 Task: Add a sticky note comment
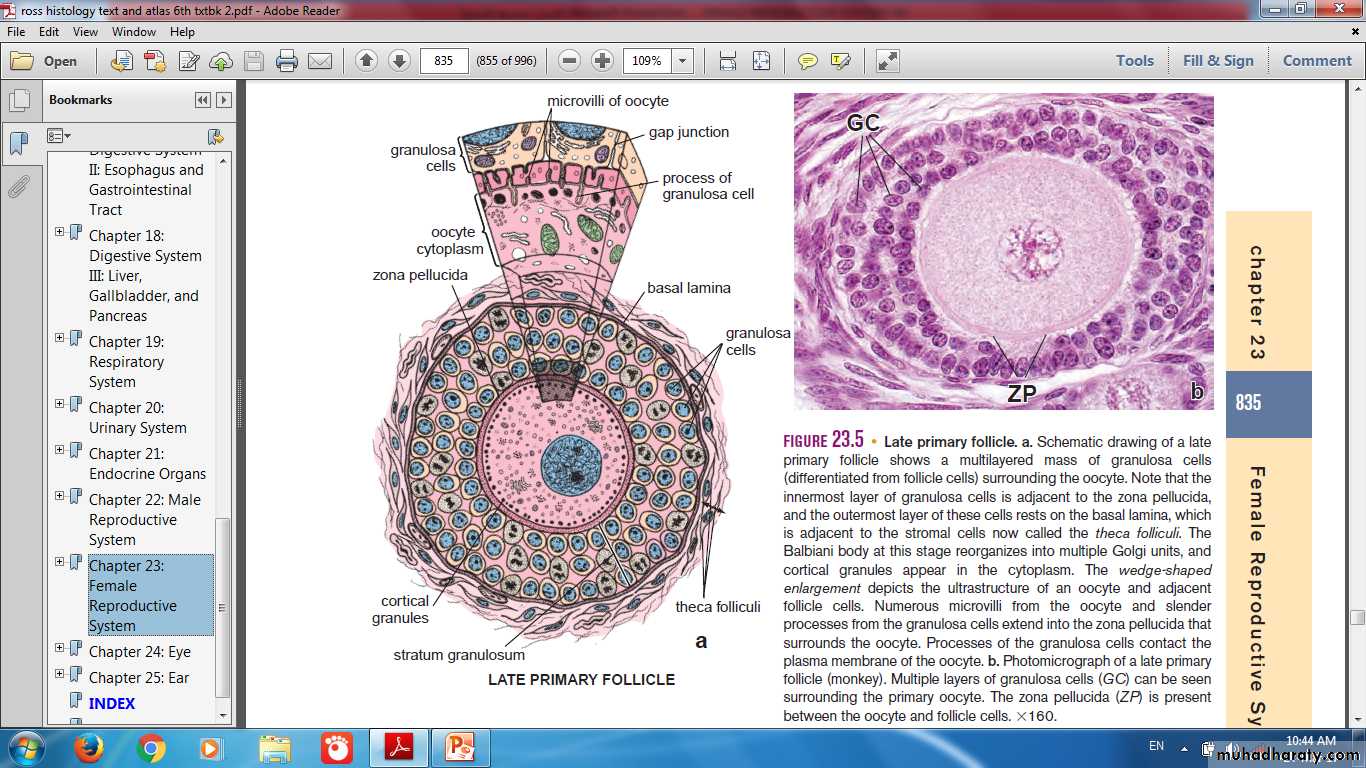(807, 61)
